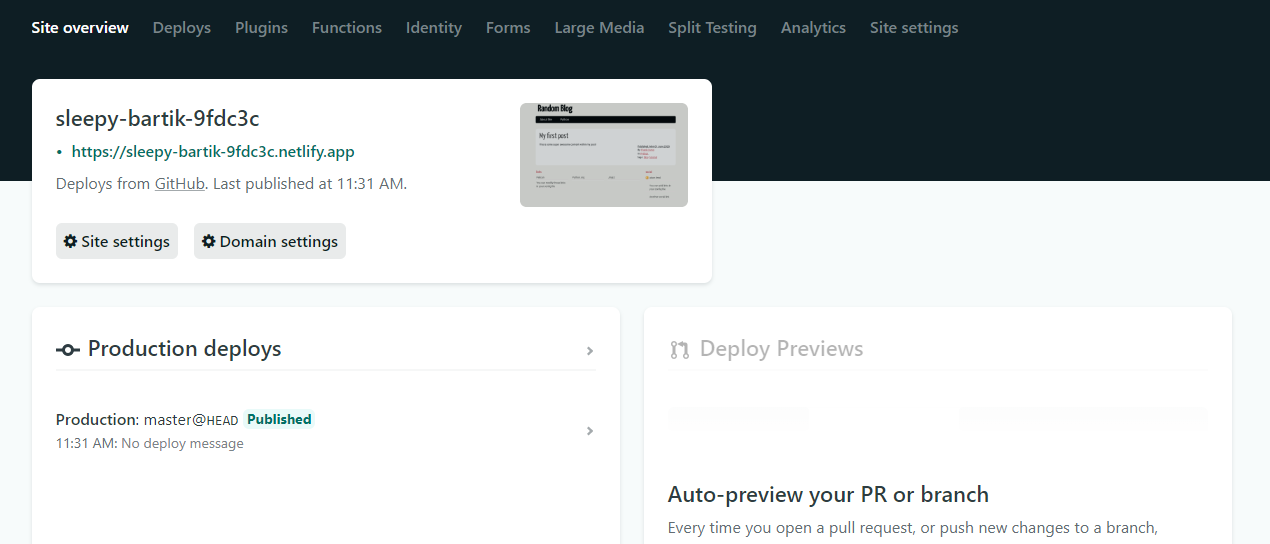The width and height of the screenshot is (1270, 544).
Task: Expand Production deploys using its chevron
Action: pos(590,351)
